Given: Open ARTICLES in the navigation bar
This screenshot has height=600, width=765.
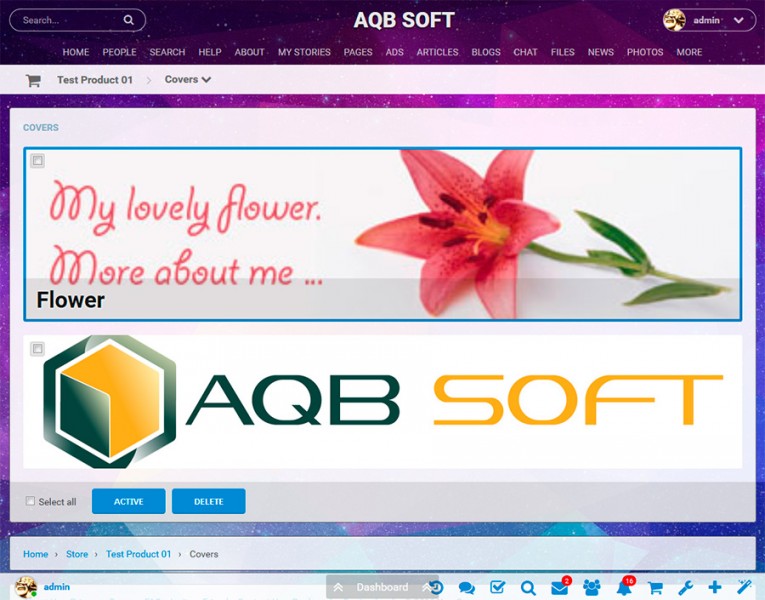Looking at the screenshot, I should tap(438, 52).
